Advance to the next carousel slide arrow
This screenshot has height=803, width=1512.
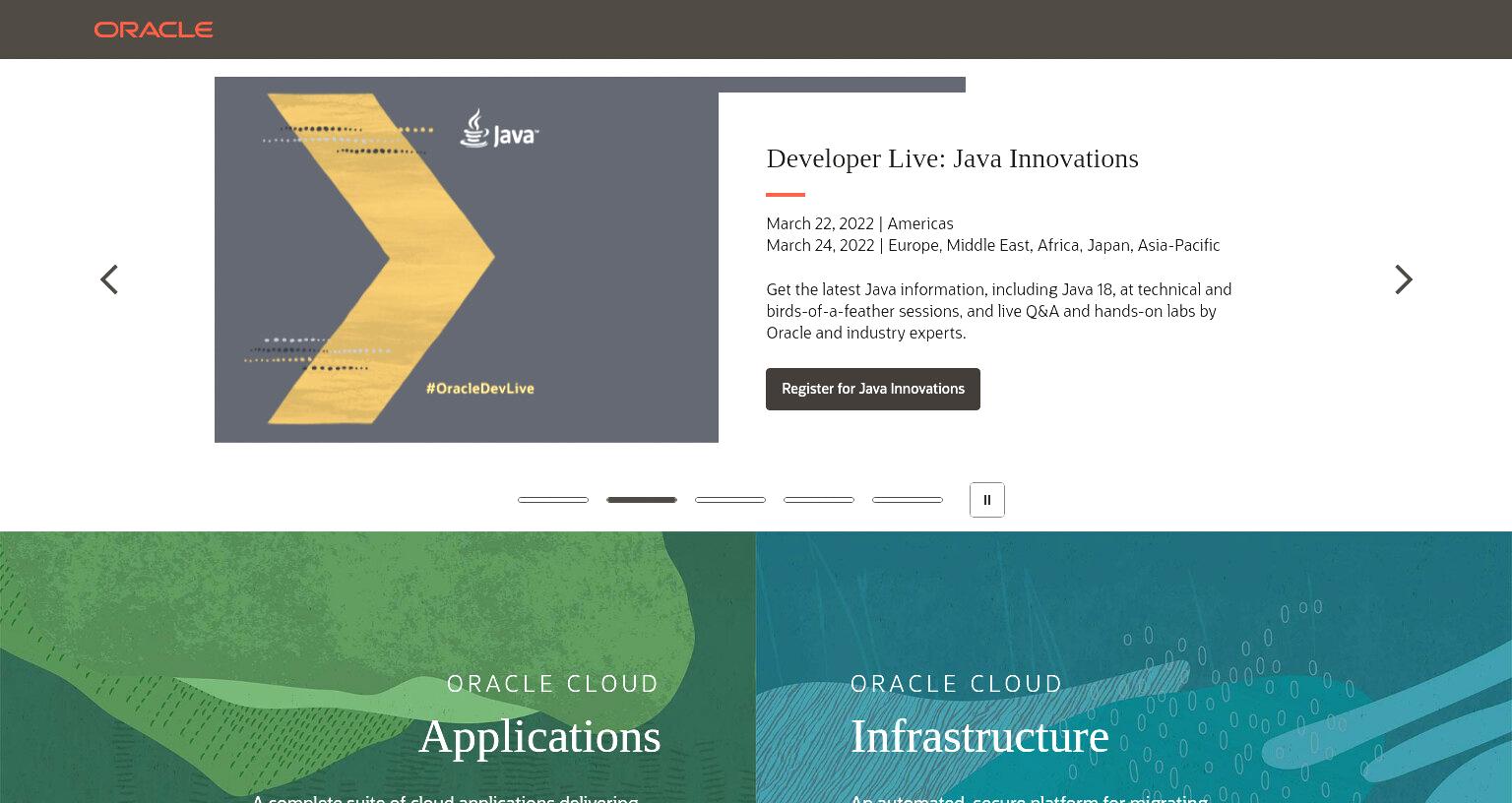pyautogui.click(x=1404, y=279)
